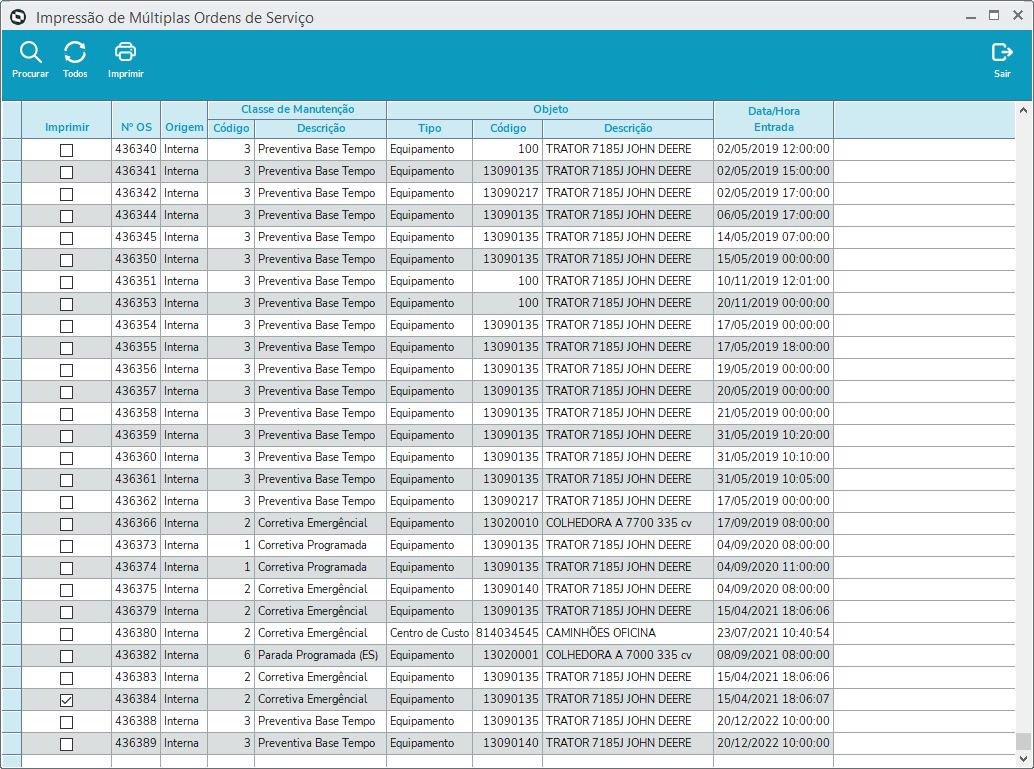
Task: Click date cell '20/11/2019 00:00:00'
Action: click(x=774, y=303)
